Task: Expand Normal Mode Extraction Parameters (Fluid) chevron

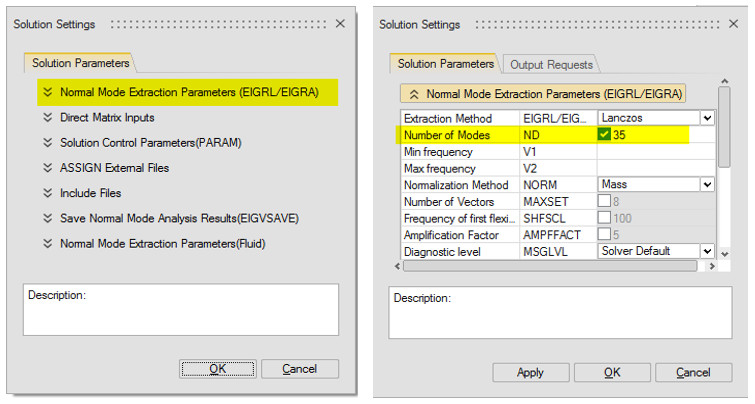Action: pyautogui.click(x=46, y=243)
